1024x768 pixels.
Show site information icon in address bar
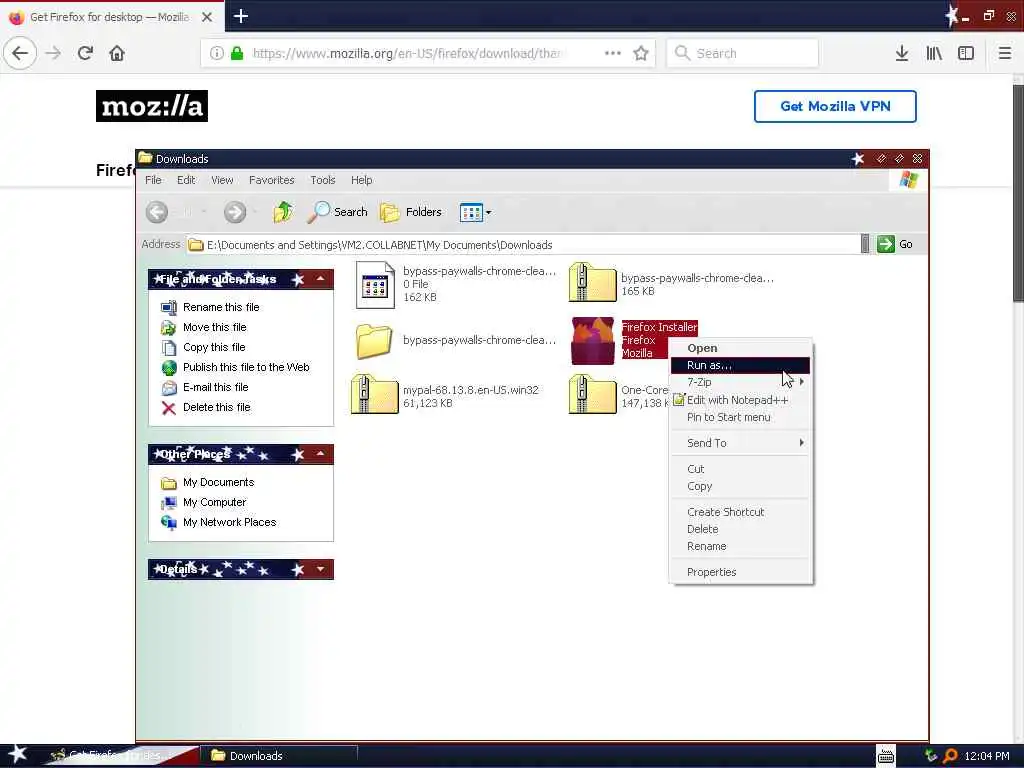pos(216,53)
